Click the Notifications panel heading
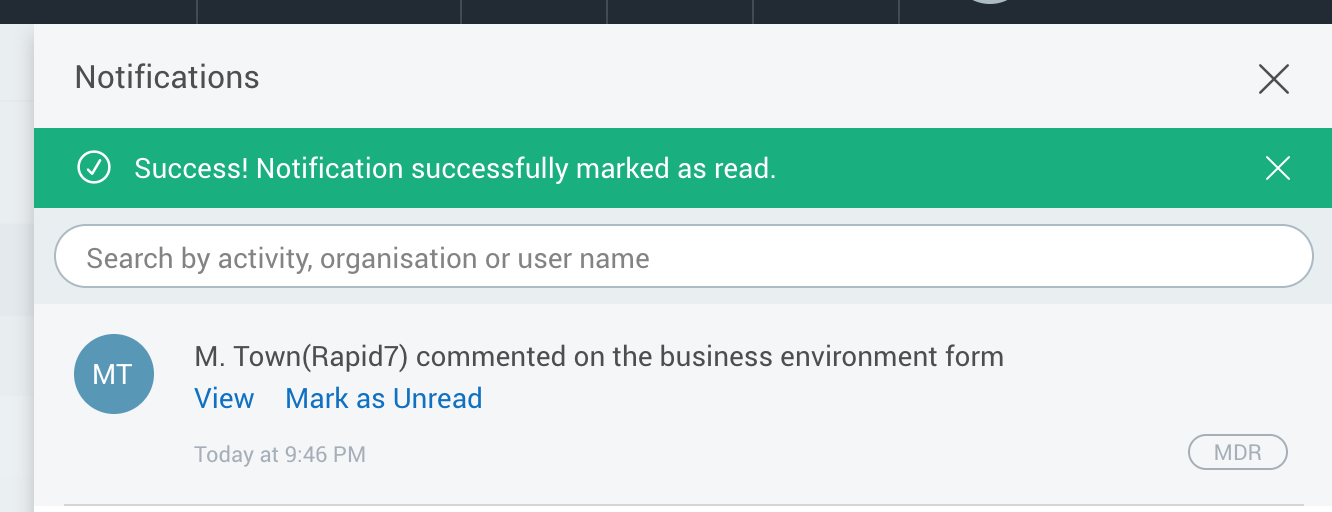 tap(167, 77)
